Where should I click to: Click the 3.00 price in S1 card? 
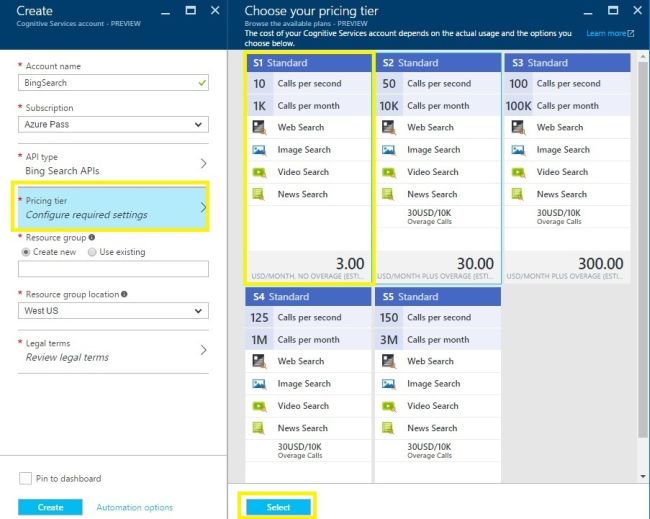[350, 264]
